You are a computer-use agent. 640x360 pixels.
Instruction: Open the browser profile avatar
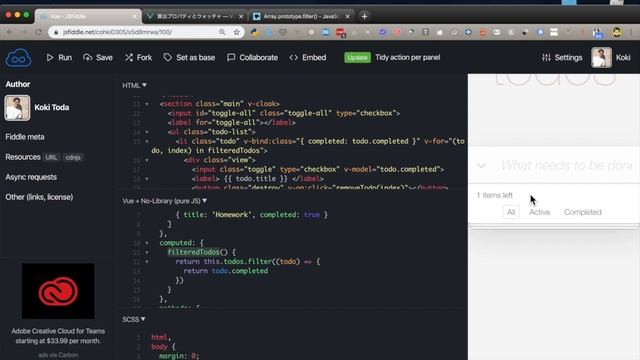coord(616,32)
